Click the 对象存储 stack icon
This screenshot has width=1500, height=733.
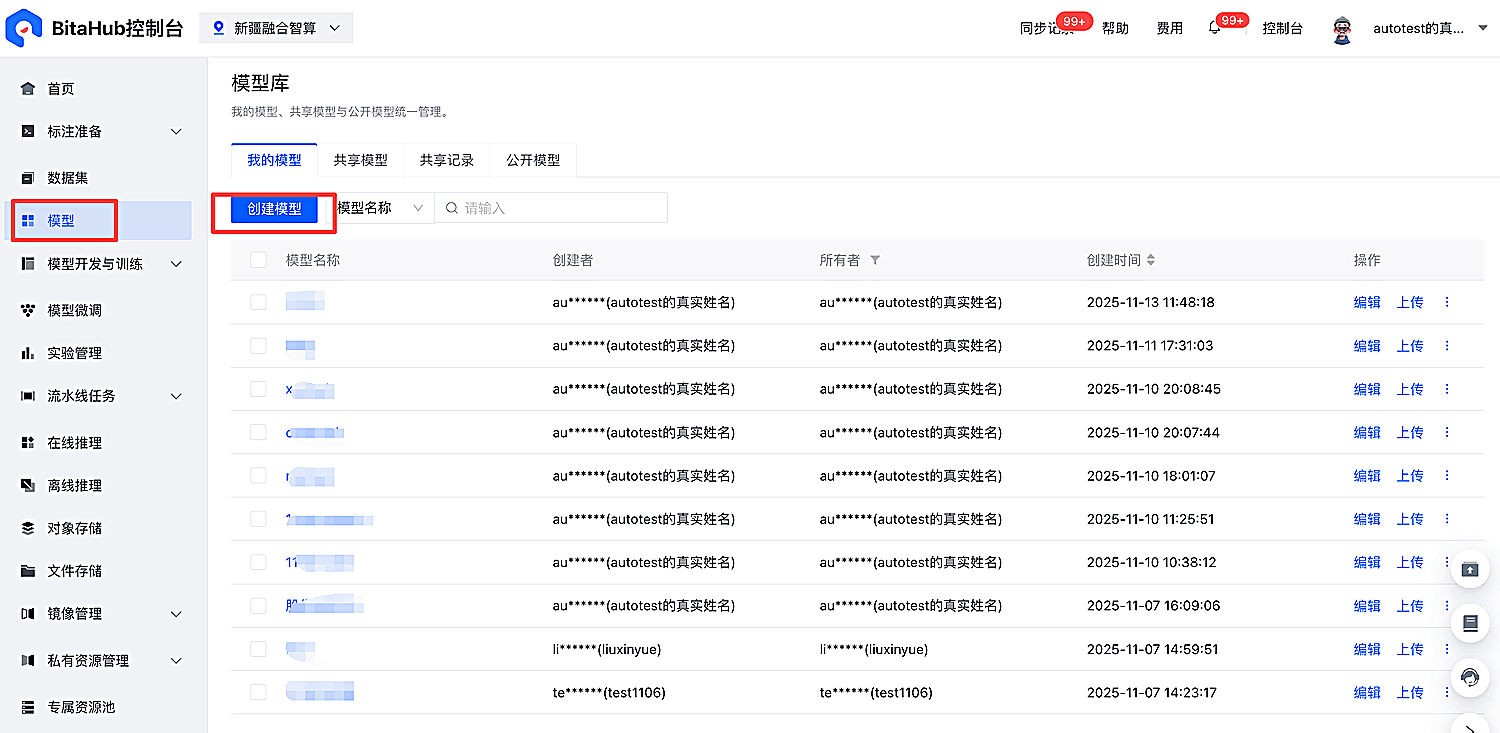(28, 528)
